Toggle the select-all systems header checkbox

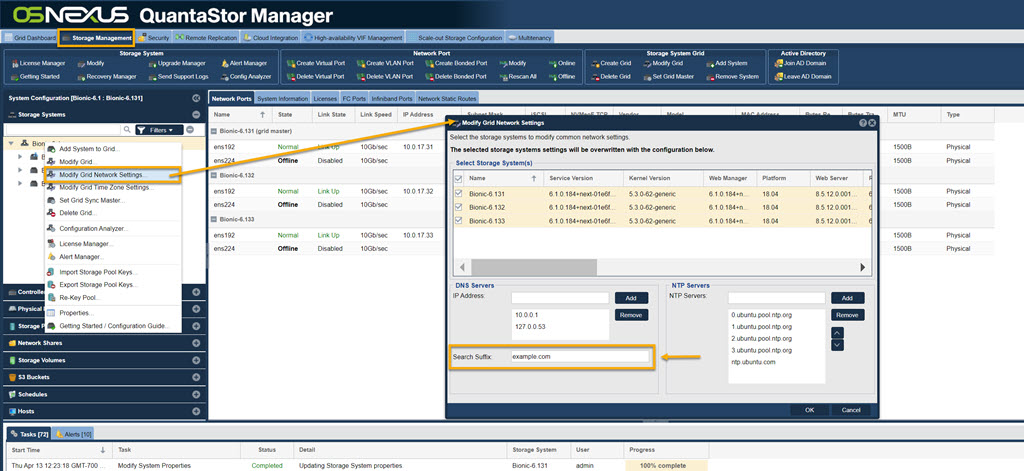coord(458,178)
